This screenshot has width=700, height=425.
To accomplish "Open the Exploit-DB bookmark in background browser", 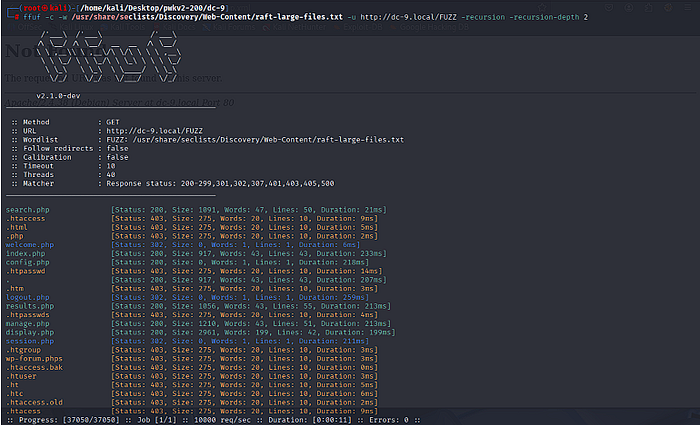I will [x=358, y=27].
